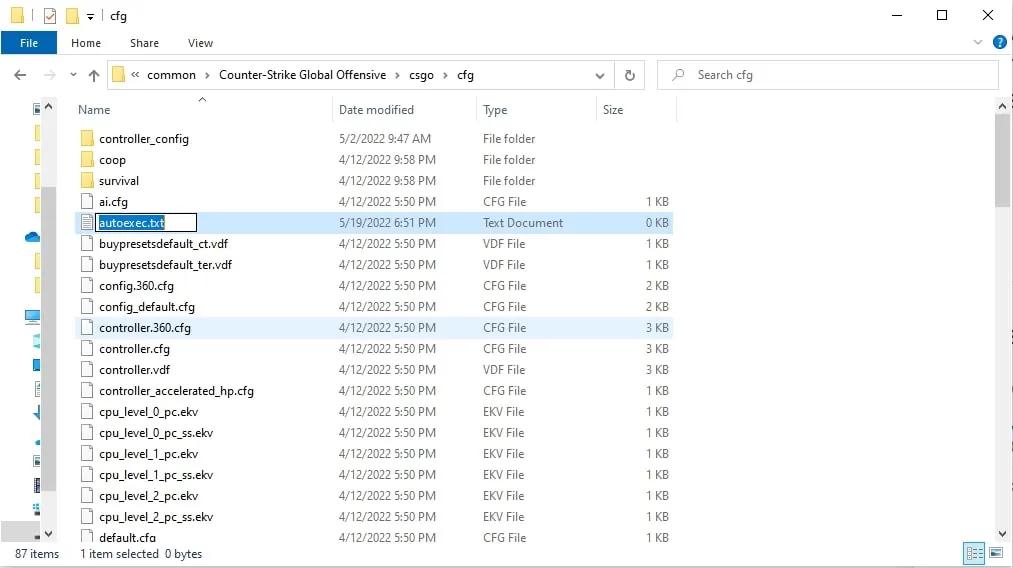Image resolution: width=1013 pixels, height=568 pixels.
Task: Click the Forward navigation arrow
Action: (49, 75)
